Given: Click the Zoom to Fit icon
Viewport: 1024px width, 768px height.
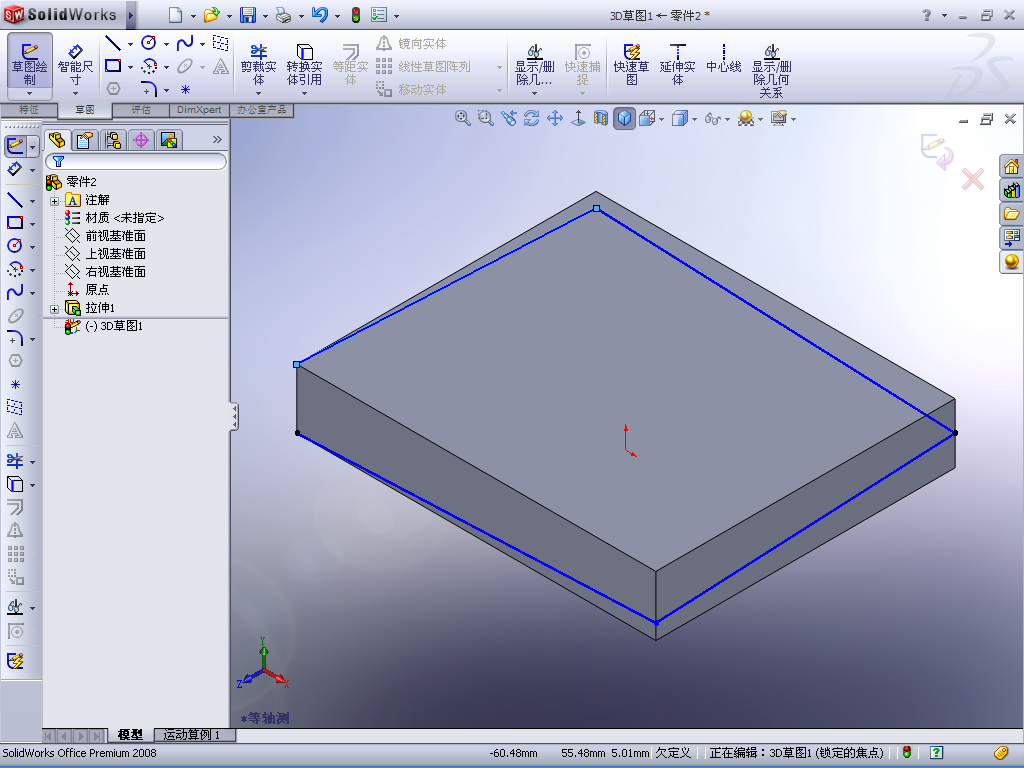Looking at the screenshot, I should [462, 118].
